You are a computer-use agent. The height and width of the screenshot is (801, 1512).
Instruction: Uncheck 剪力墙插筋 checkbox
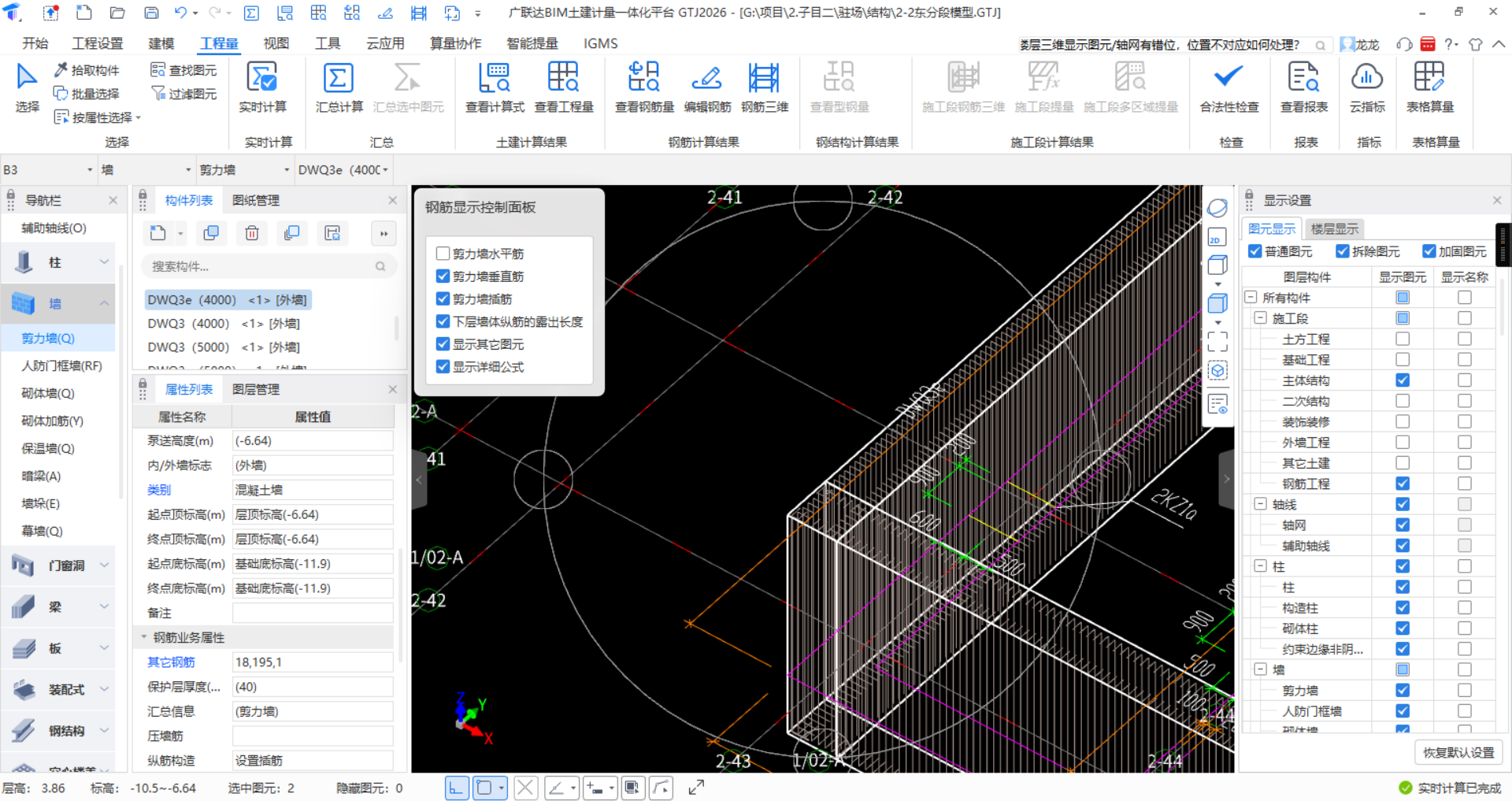click(443, 299)
